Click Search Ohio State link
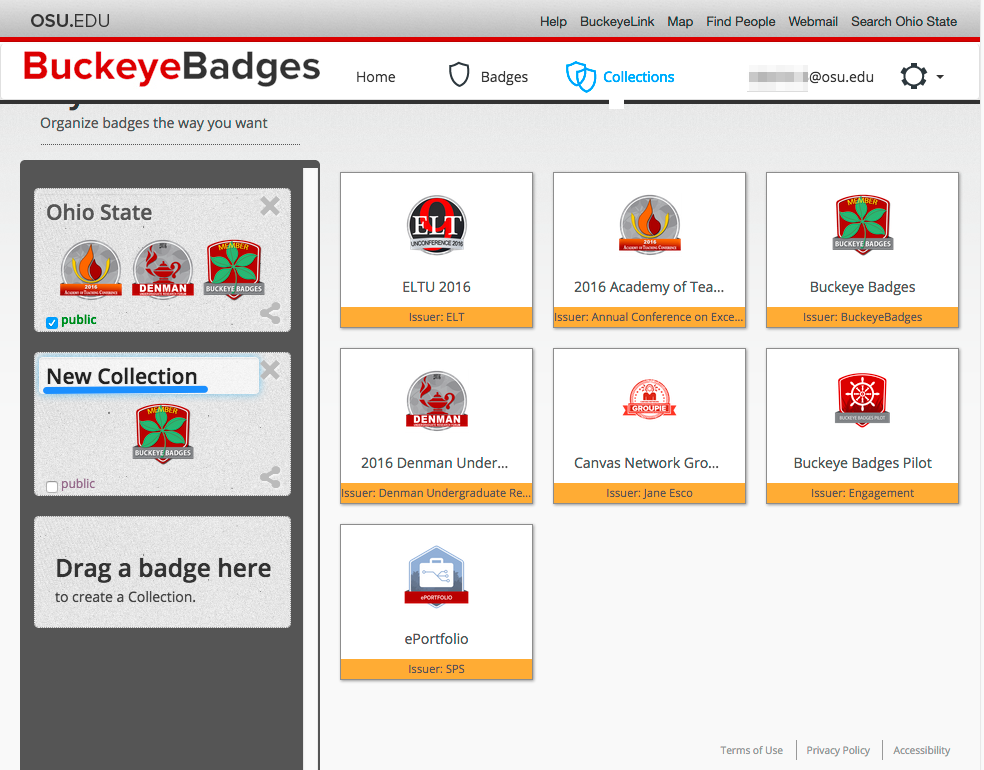This screenshot has width=984, height=770. (904, 21)
